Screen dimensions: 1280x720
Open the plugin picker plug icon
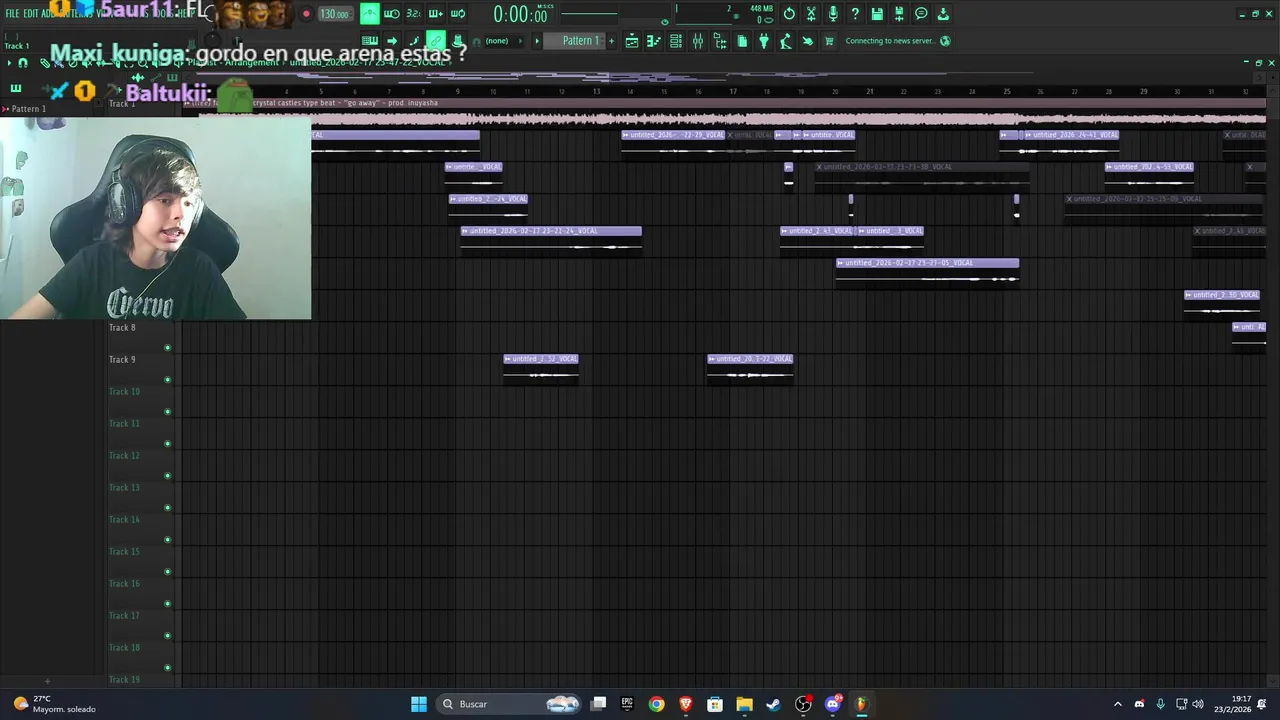click(764, 41)
